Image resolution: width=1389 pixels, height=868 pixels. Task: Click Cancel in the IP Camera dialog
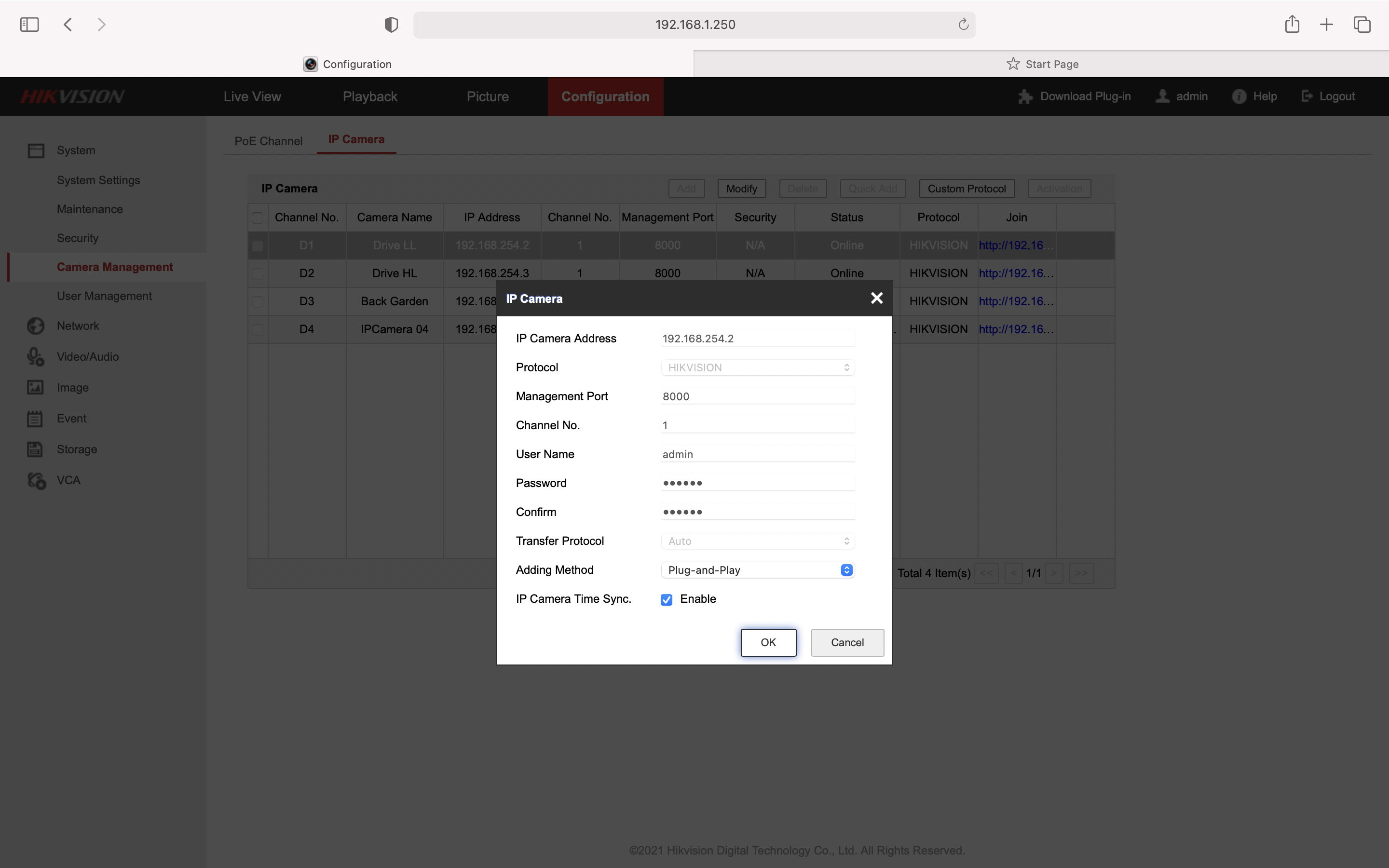[846, 642]
